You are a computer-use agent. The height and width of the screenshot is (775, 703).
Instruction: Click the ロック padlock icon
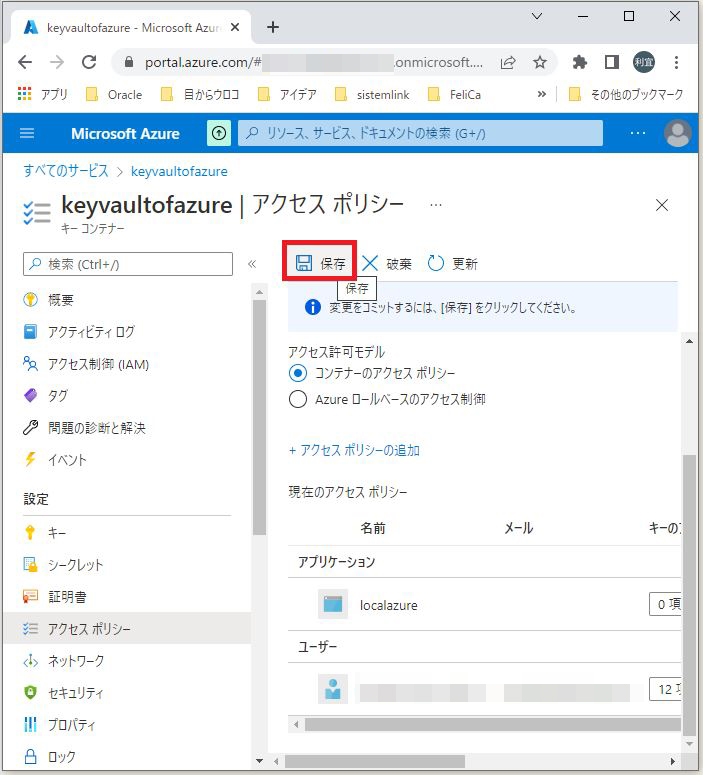coord(30,757)
